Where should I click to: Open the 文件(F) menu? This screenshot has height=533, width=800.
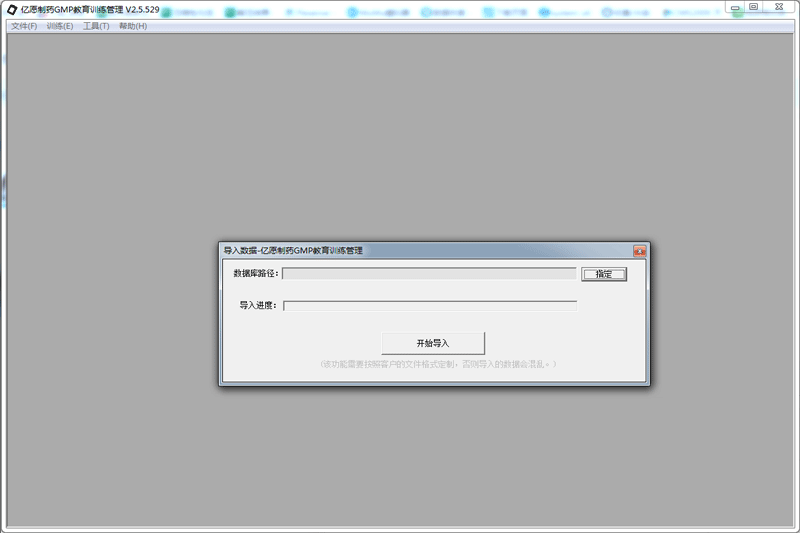click(x=24, y=26)
